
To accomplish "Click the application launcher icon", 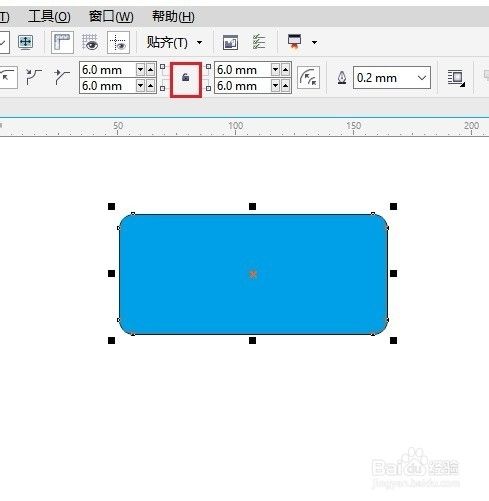I will [x=294, y=42].
